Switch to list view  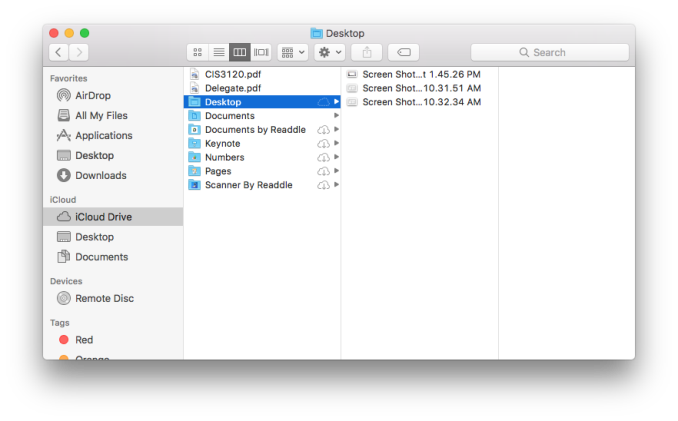coord(219,52)
